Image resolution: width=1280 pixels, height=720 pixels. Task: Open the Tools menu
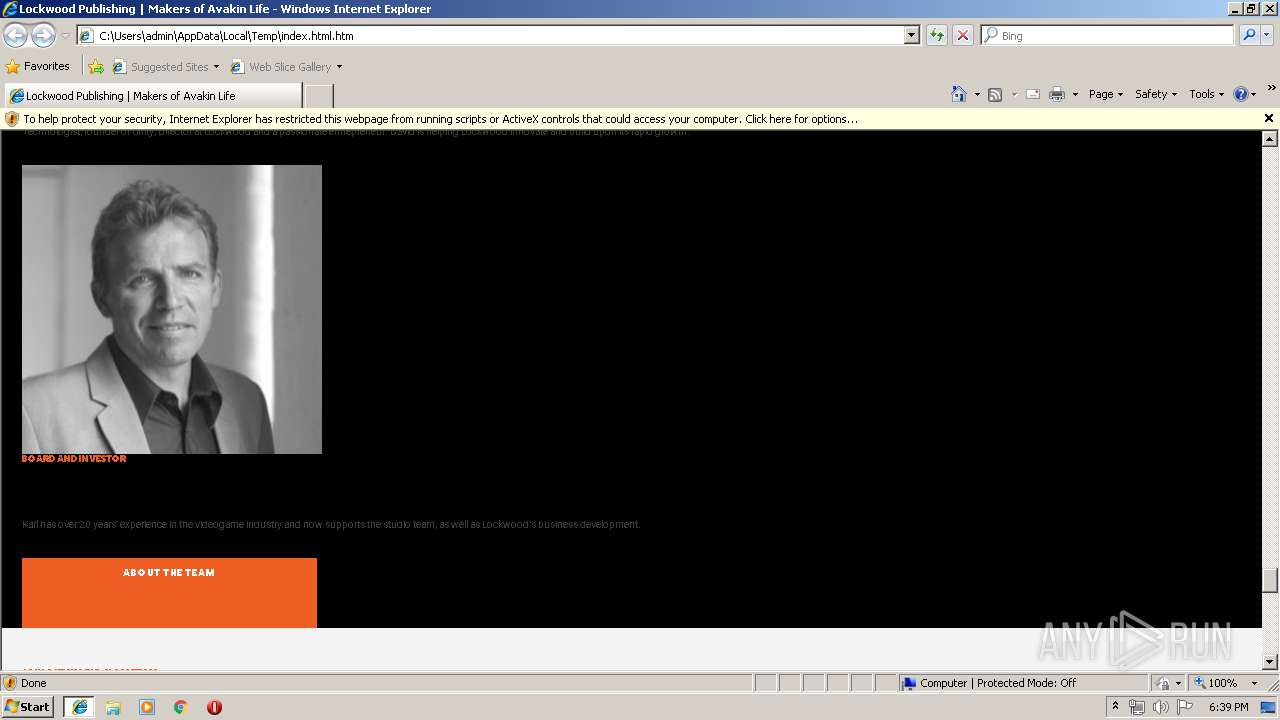(x=1206, y=94)
